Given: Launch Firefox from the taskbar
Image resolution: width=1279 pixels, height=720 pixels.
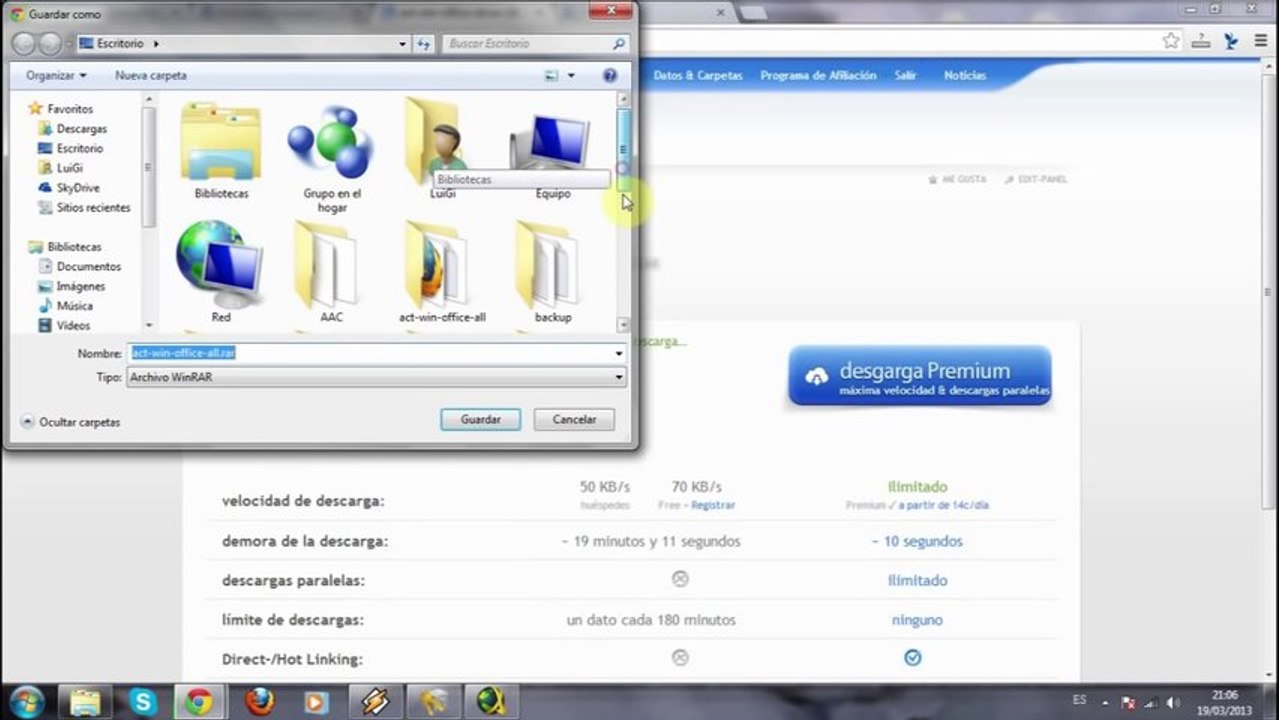Looking at the screenshot, I should coord(260,702).
